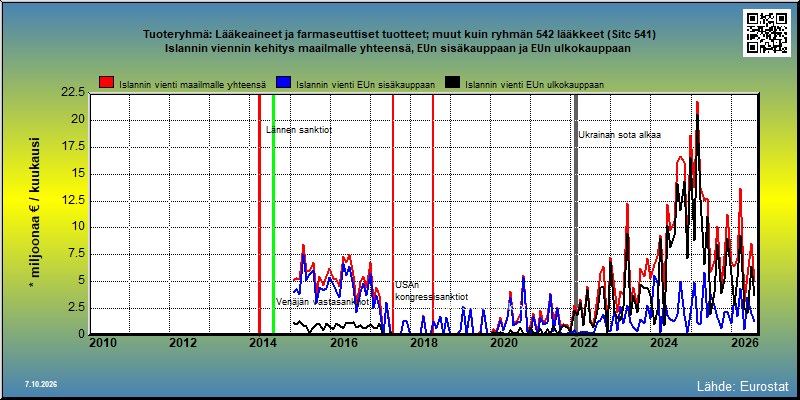Click the green vertical marker line
The height and width of the screenshot is (400, 800).
[x=273, y=214]
